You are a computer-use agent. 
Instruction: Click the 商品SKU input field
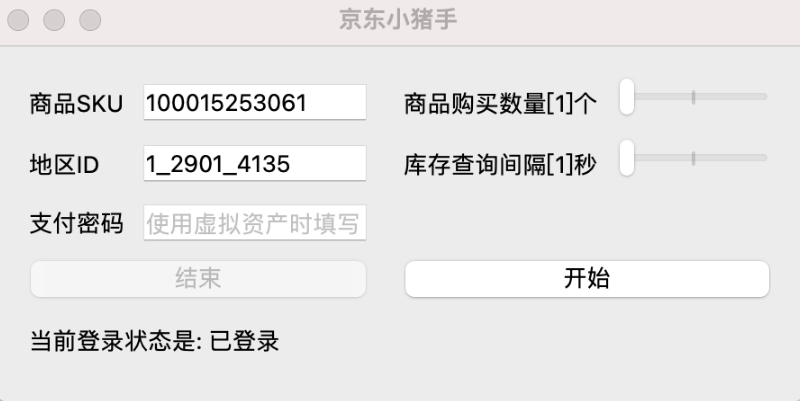click(255, 103)
